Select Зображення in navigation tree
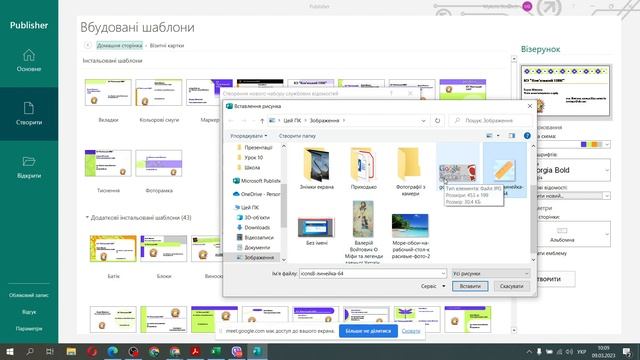Image resolution: width=640 pixels, height=360 pixels. 255,258
